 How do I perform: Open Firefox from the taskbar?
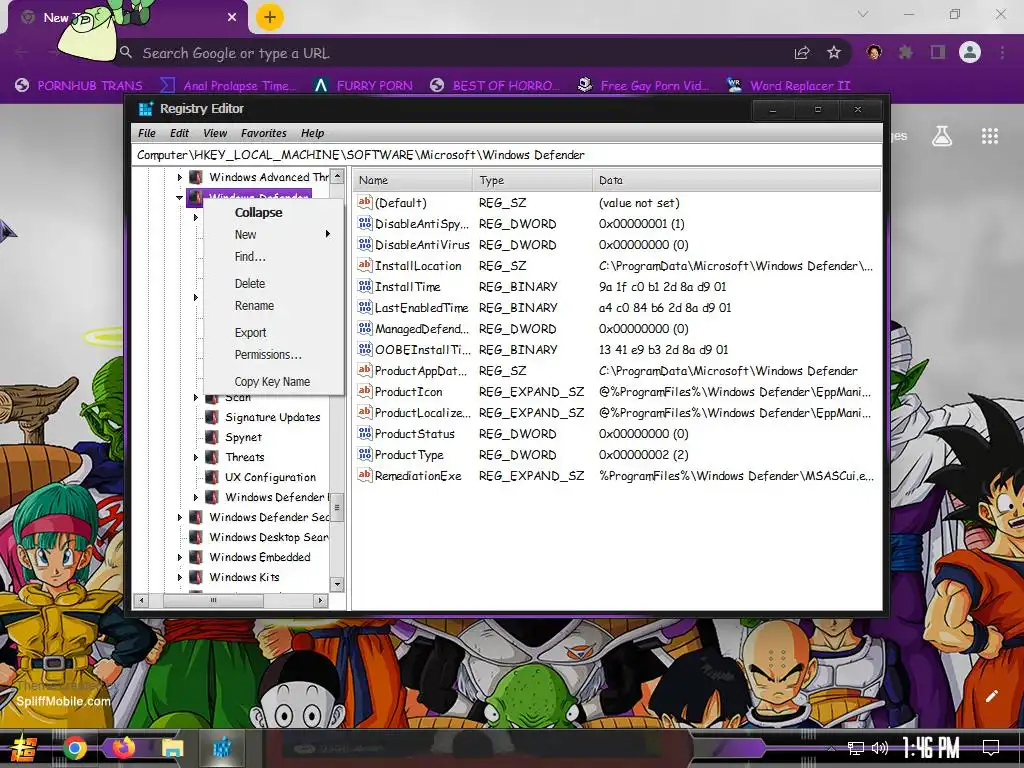(123, 748)
